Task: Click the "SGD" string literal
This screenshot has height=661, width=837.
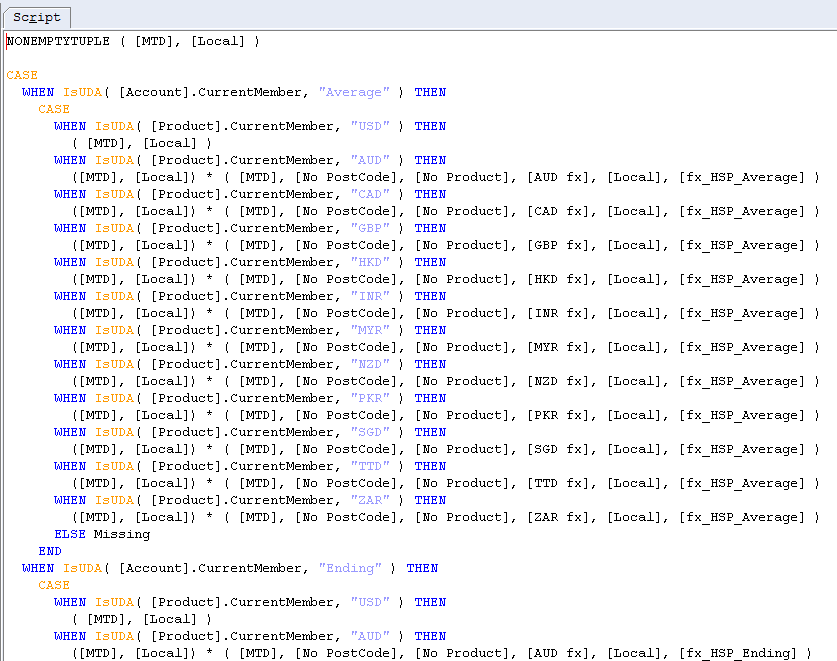Action: point(370,432)
